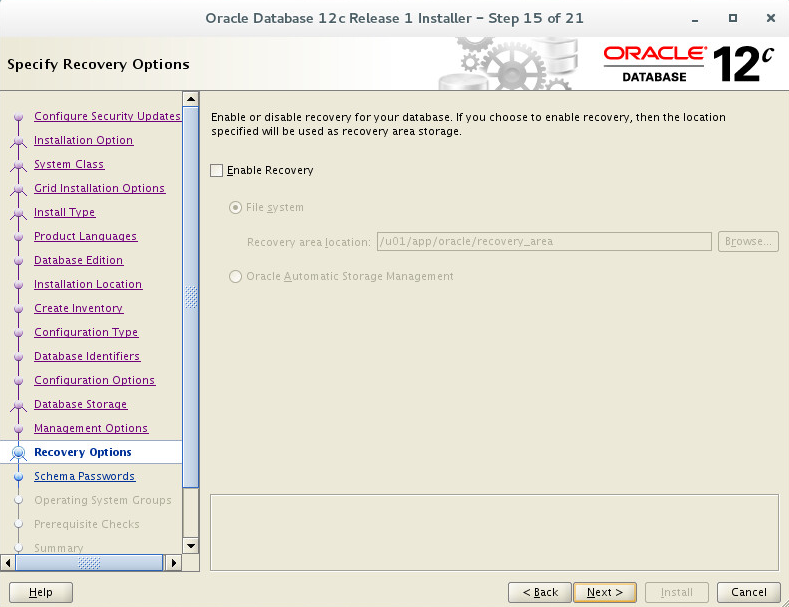Click the step bullet beside Installation Location
Image resolution: width=789 pixels, height=607 pixels.
[19, 285]
